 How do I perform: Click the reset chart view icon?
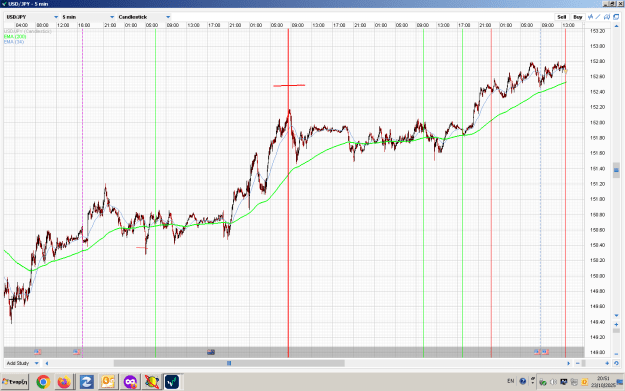click(x=616, y=363)
